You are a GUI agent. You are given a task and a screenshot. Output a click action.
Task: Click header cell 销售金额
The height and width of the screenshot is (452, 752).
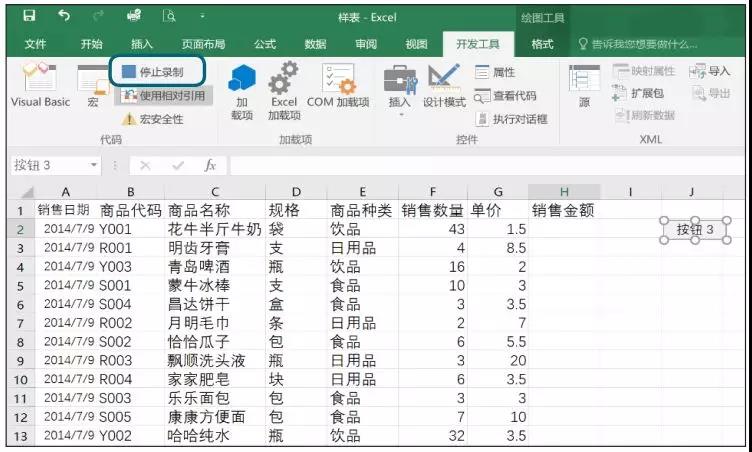tap(563, 210)
